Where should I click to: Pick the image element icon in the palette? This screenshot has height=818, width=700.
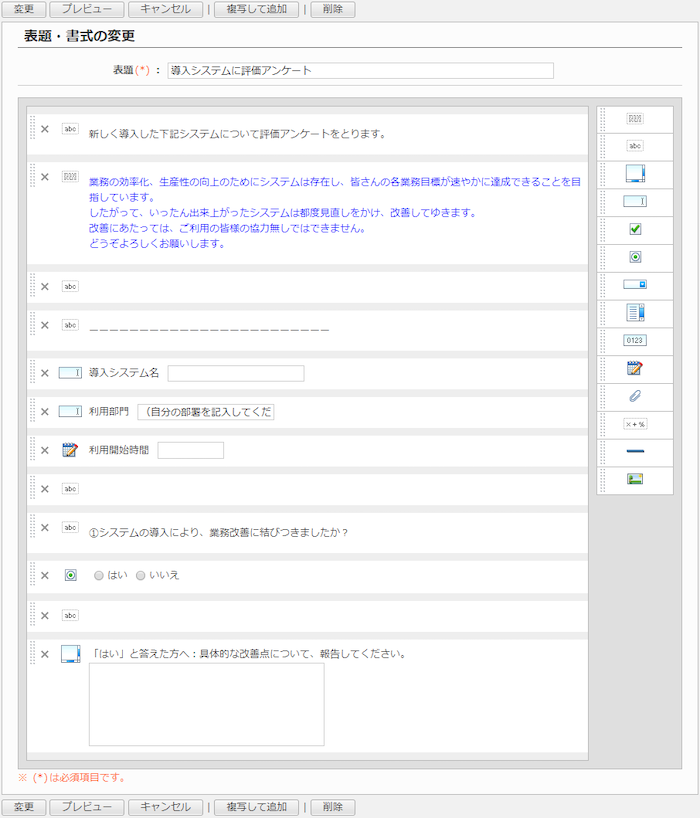tap(635, 479)
